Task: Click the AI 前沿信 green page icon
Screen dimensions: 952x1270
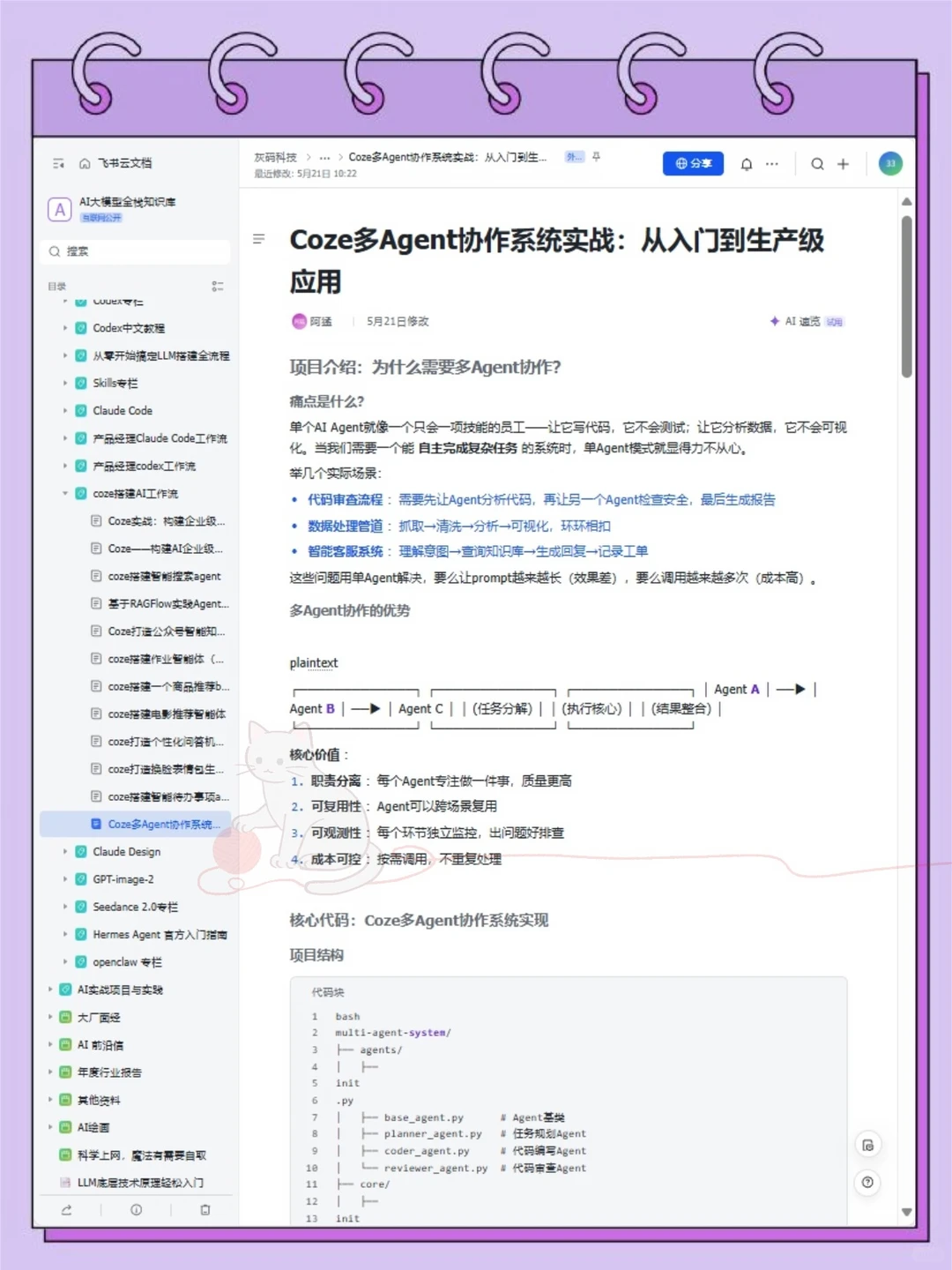Action: pos(65,1044)
